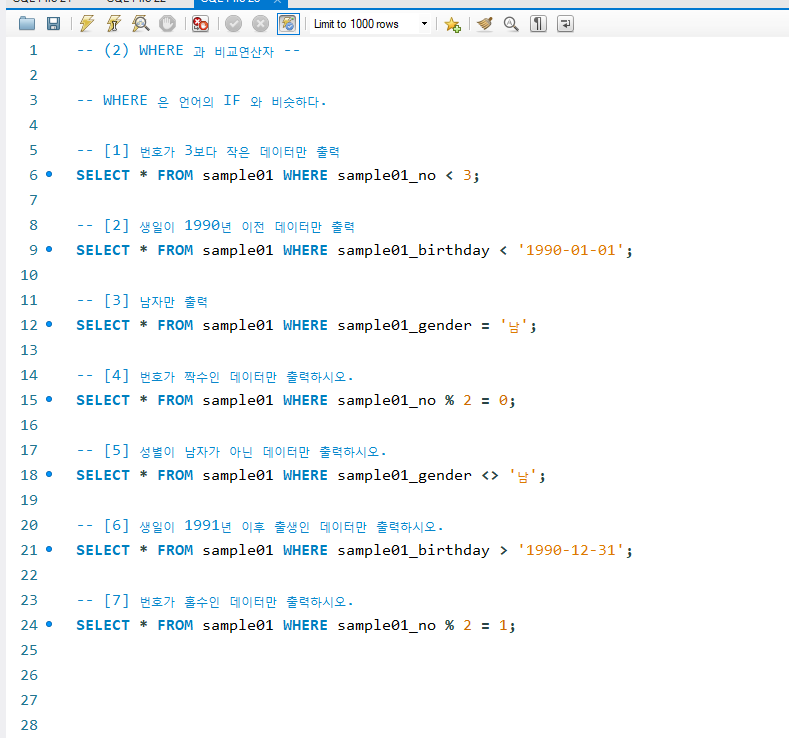Execute the query with the lightning bolt icon
The image size is (789, 738).
[87, 24]
